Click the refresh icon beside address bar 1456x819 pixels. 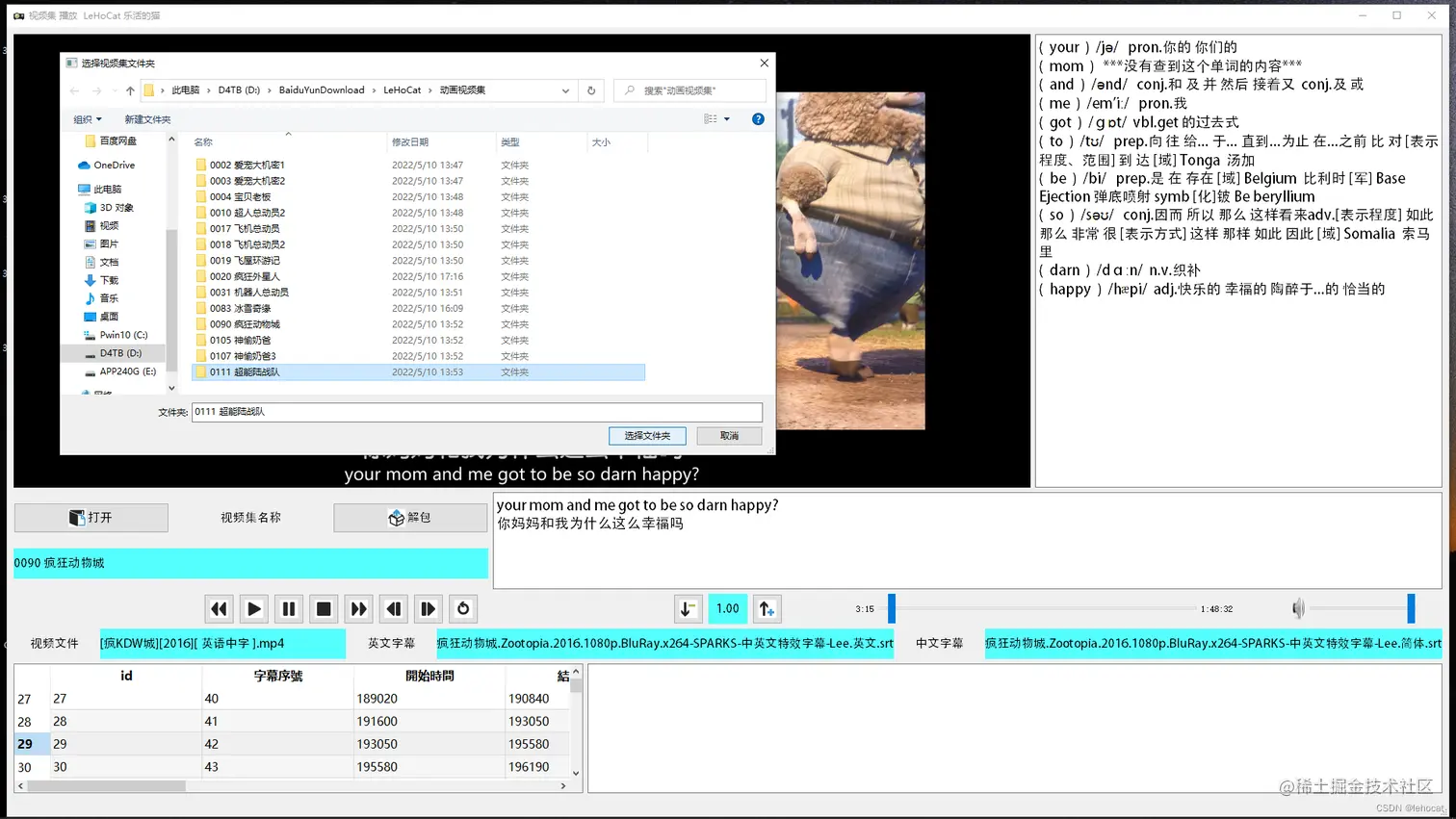tap(591, 90)
